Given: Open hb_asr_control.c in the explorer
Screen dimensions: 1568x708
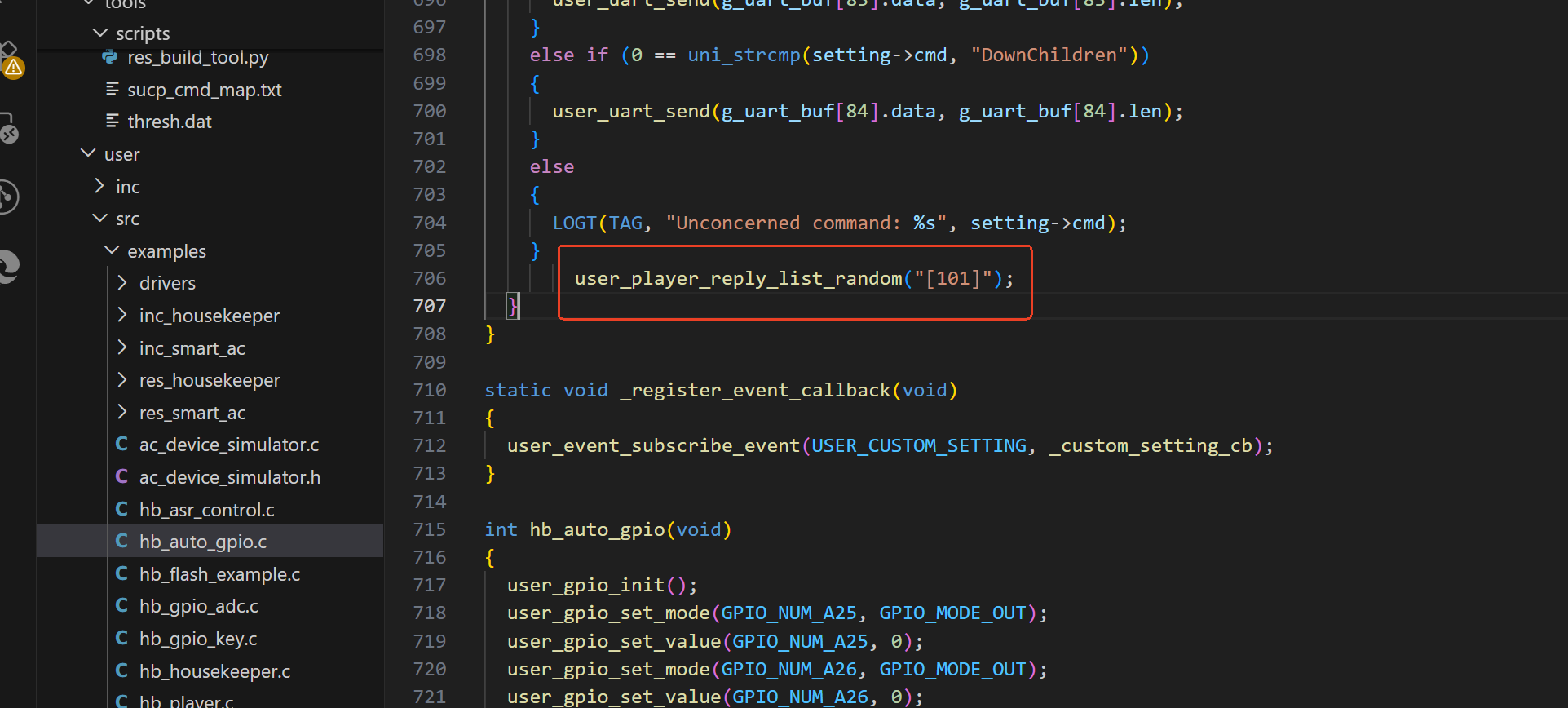Looking at the screenshot, I should [206, 510].
